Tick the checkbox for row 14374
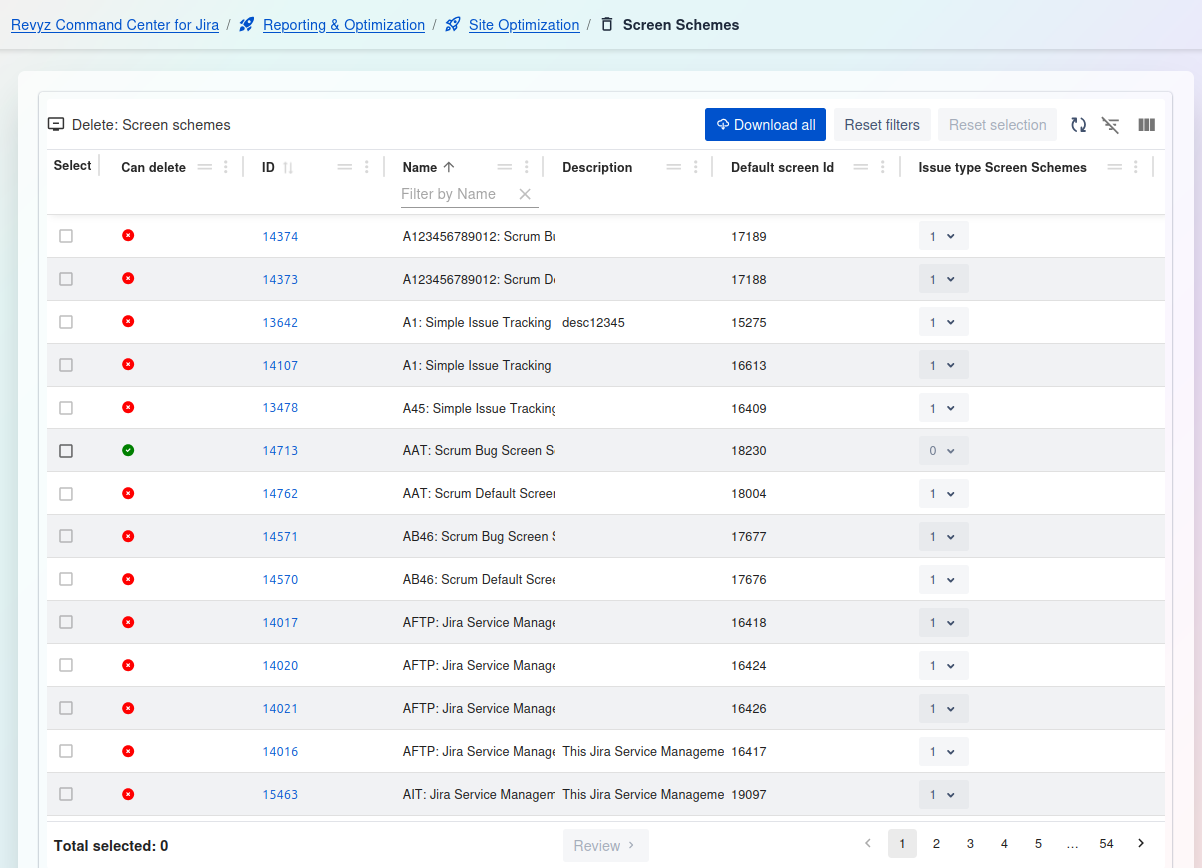 tap(66, 236)
